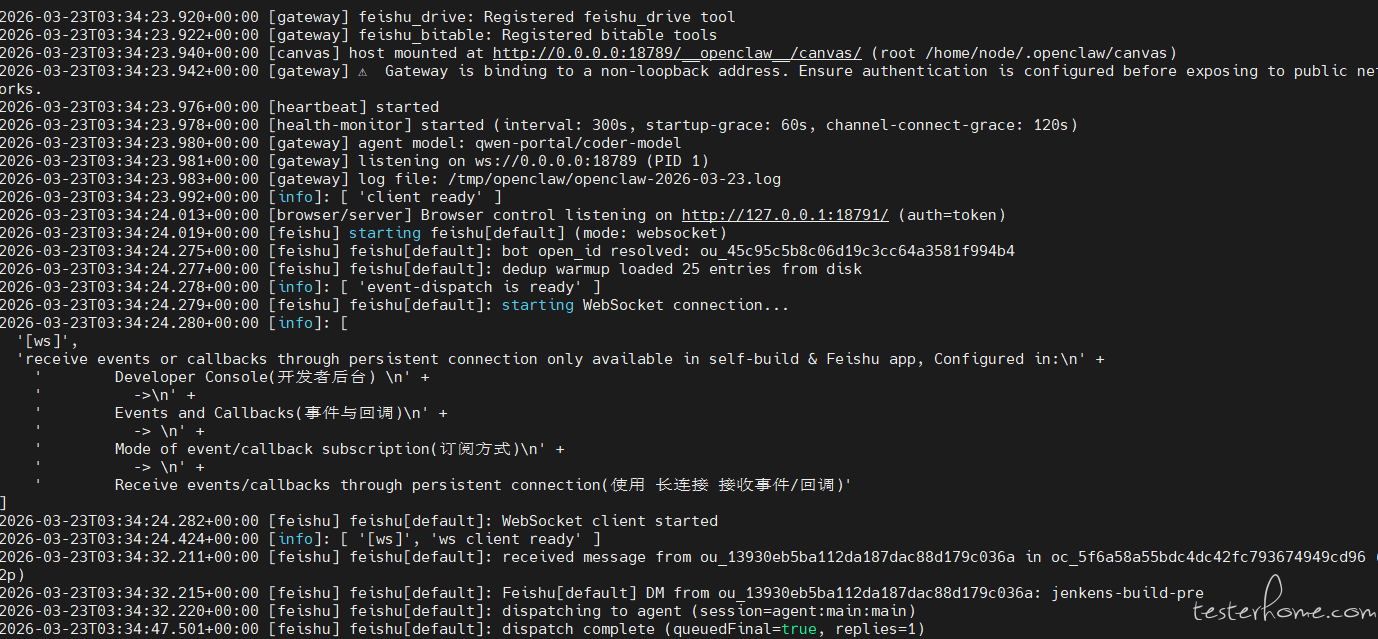1378x639 pixels.
Task: Select the bot open_id starting with ou_45c95c5b
Action: click(x=848, y=251)
